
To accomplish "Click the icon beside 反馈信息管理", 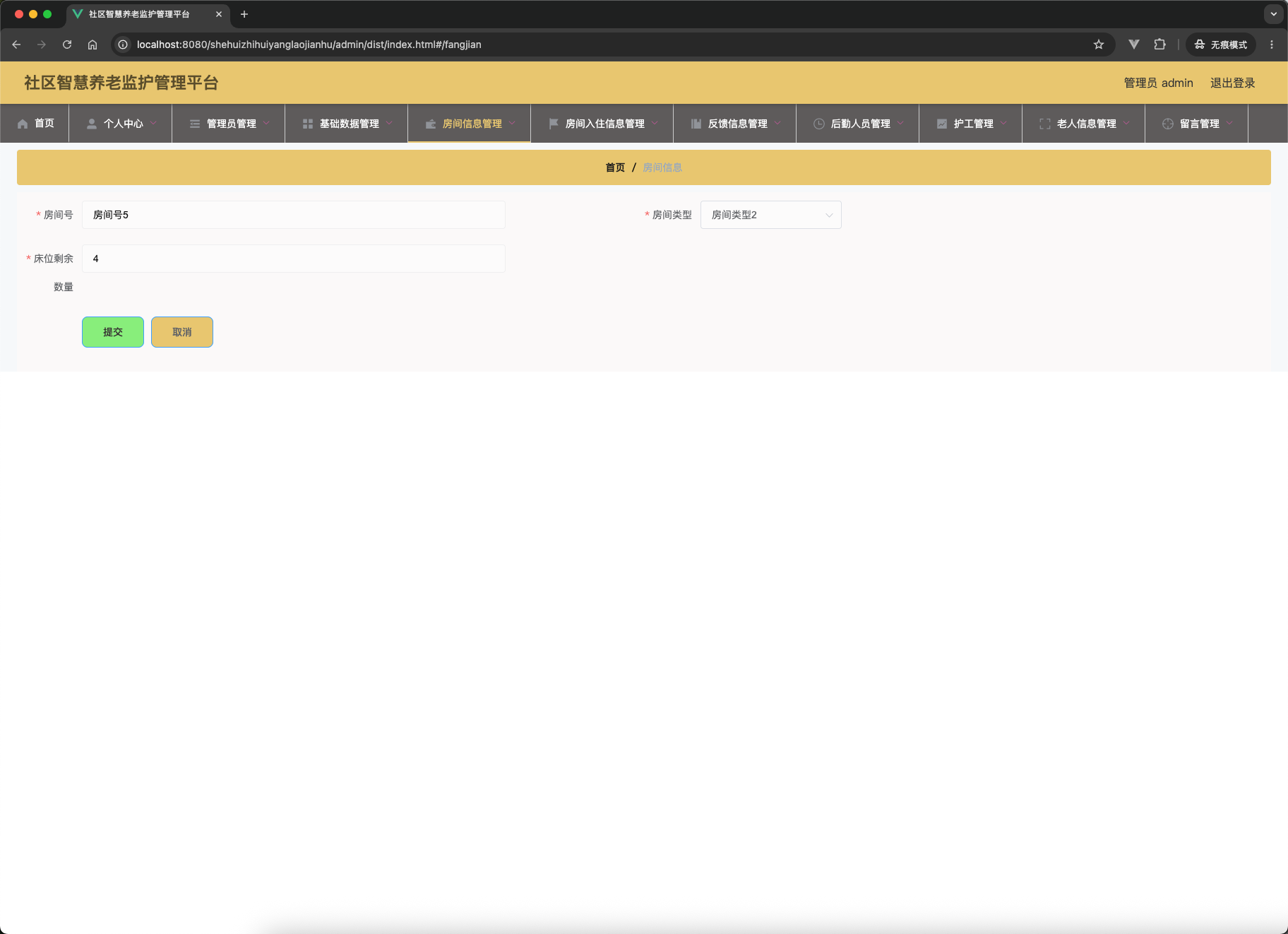I will point(696,124).
